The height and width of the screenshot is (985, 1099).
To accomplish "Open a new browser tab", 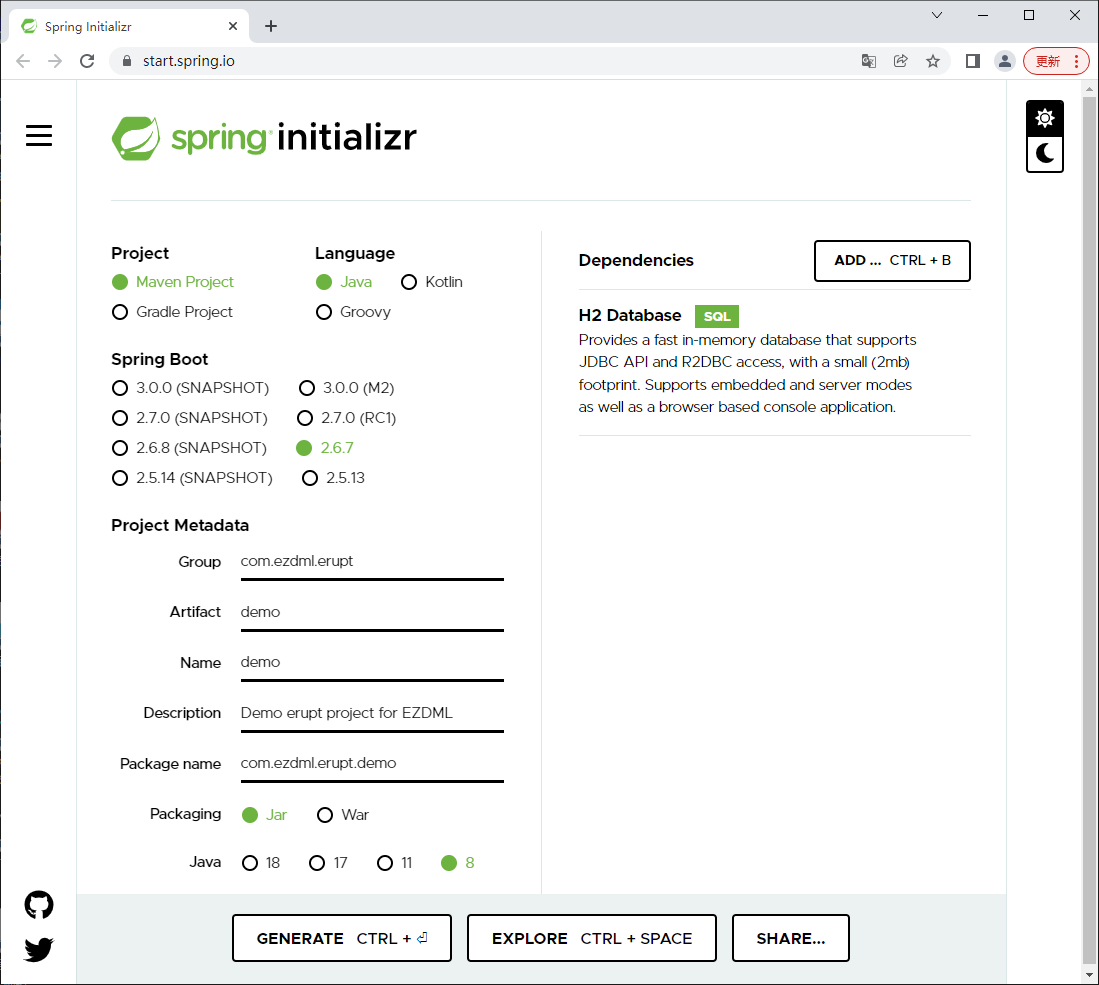I will click(271, 27).
